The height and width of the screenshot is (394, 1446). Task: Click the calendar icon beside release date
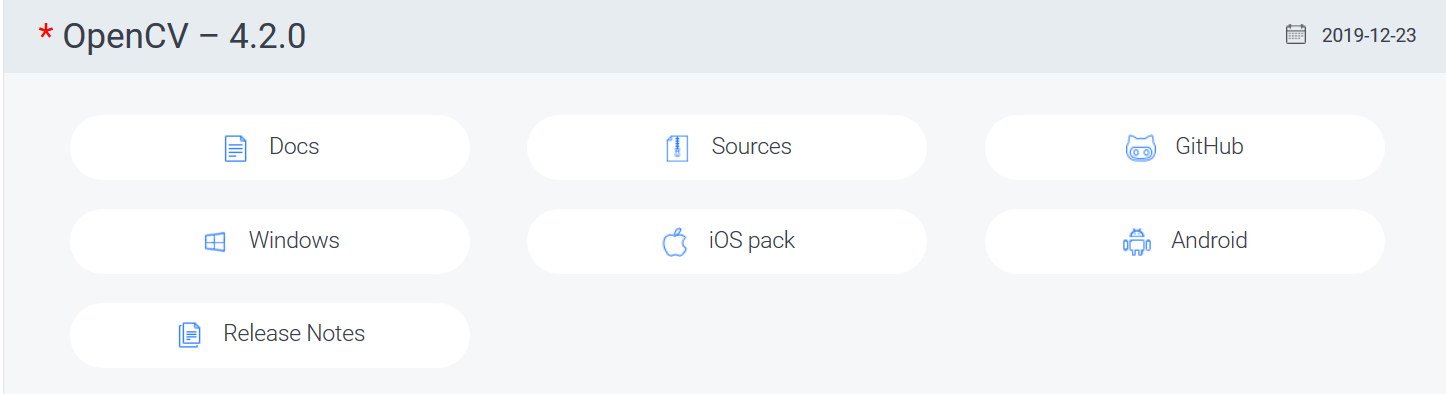tap(1296, 35)
